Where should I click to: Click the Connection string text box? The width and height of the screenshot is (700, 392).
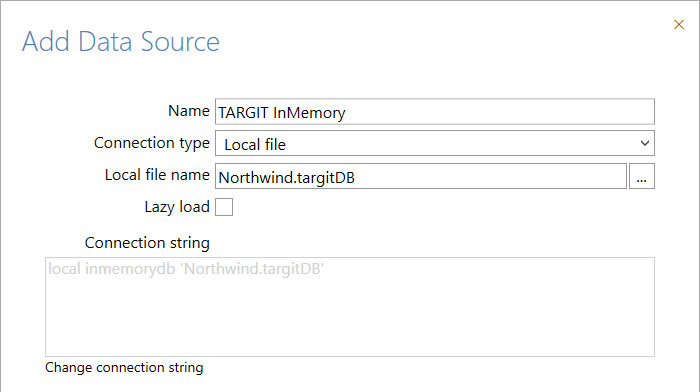click(x=350, y=307)
